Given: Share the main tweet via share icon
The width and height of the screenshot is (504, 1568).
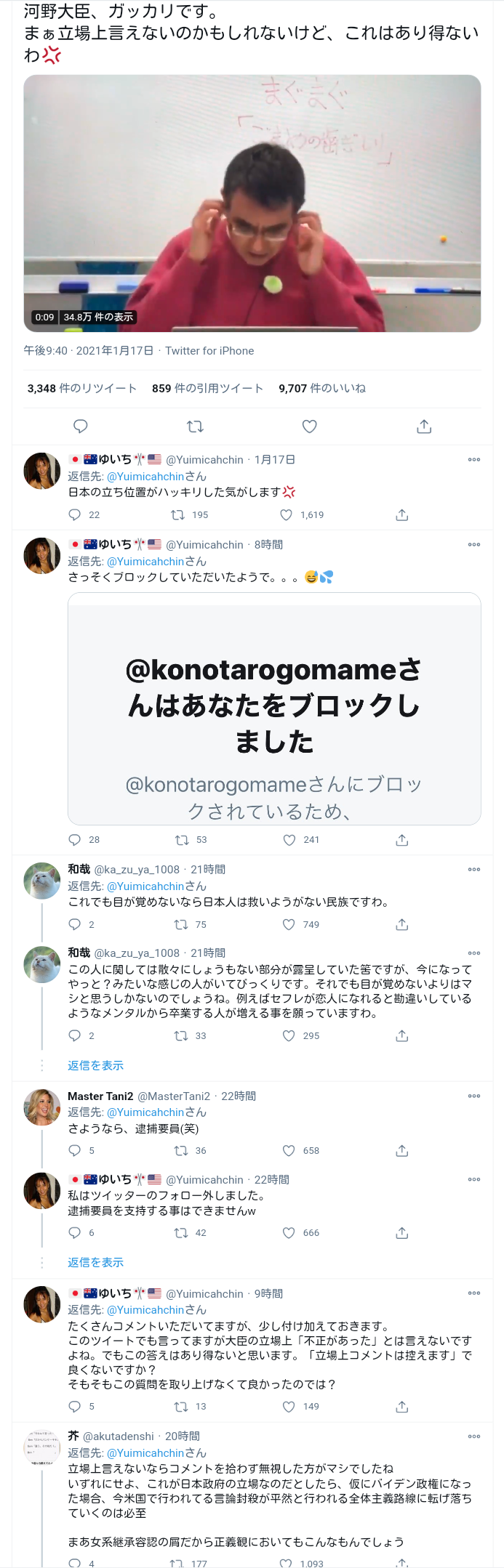Looking at the screenshot, I should (x=424, y=427).
